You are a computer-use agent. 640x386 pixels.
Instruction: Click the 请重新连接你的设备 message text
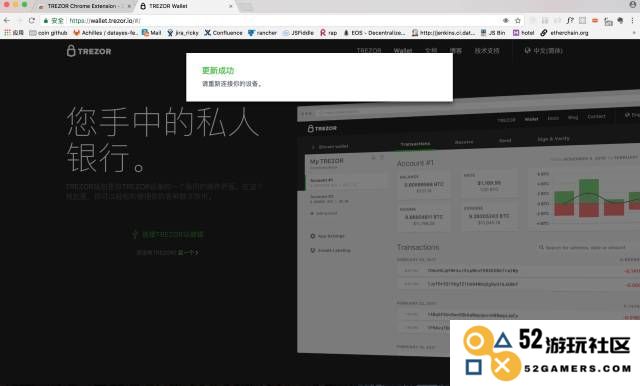232,84
